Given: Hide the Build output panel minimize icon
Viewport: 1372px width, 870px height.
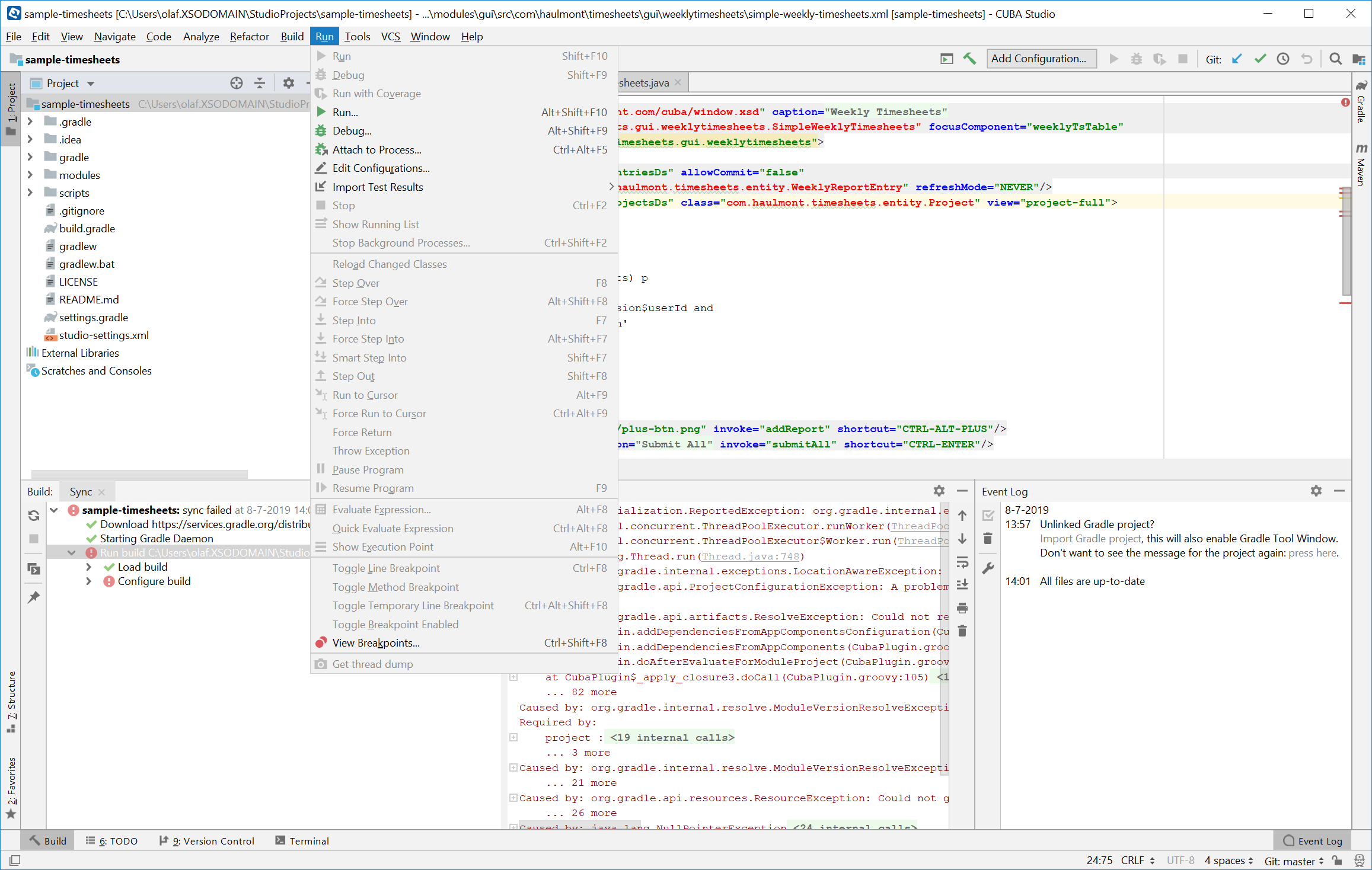Looking at the screenshot, I should pos(962,491).
